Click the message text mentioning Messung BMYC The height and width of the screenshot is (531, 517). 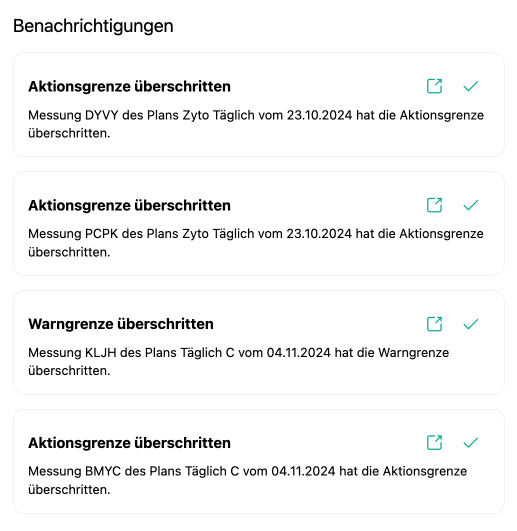coord(247,480)
